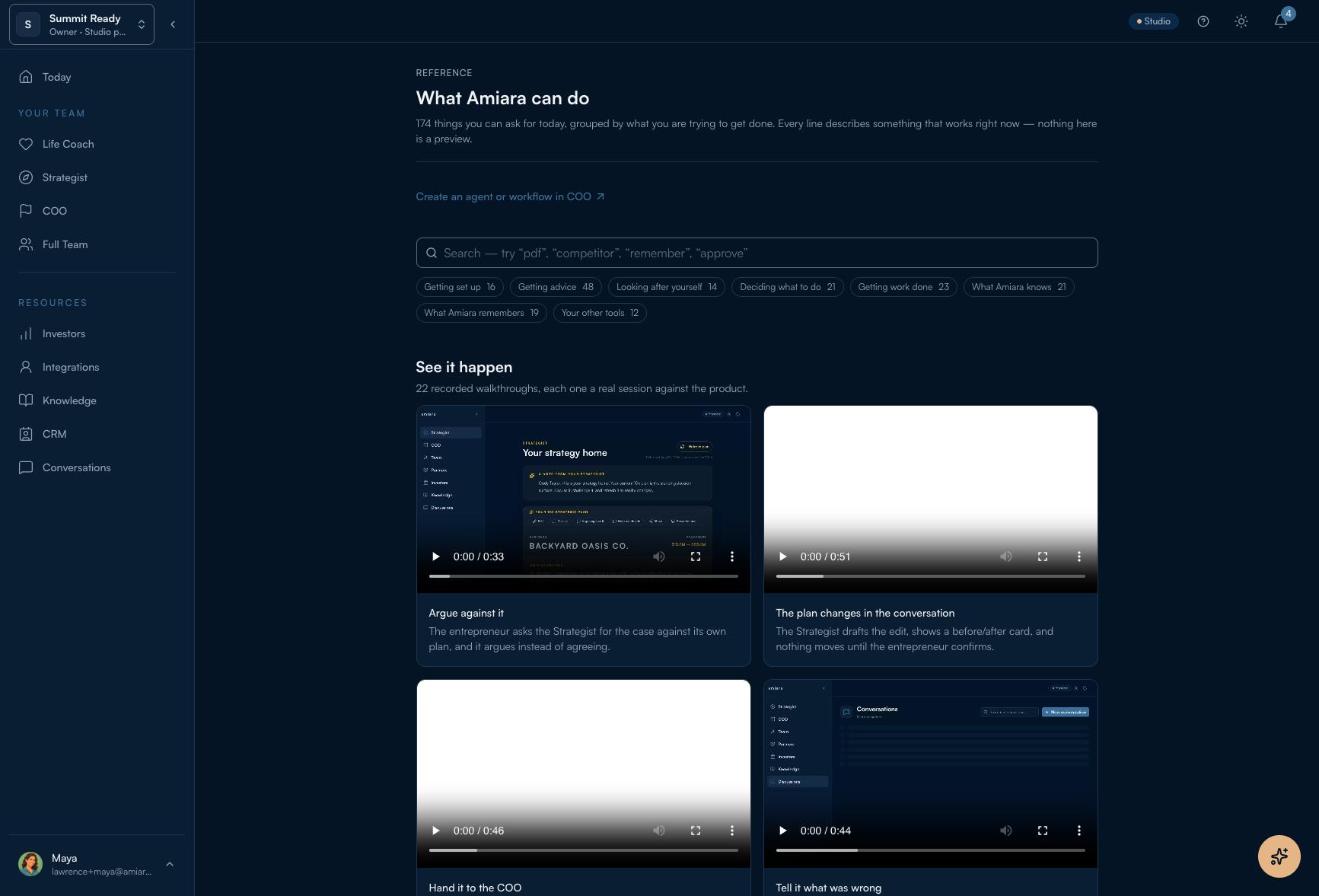Click the Studio plan badge
This screenshot has width=1319, height=896.
[x=1154, y=21]
